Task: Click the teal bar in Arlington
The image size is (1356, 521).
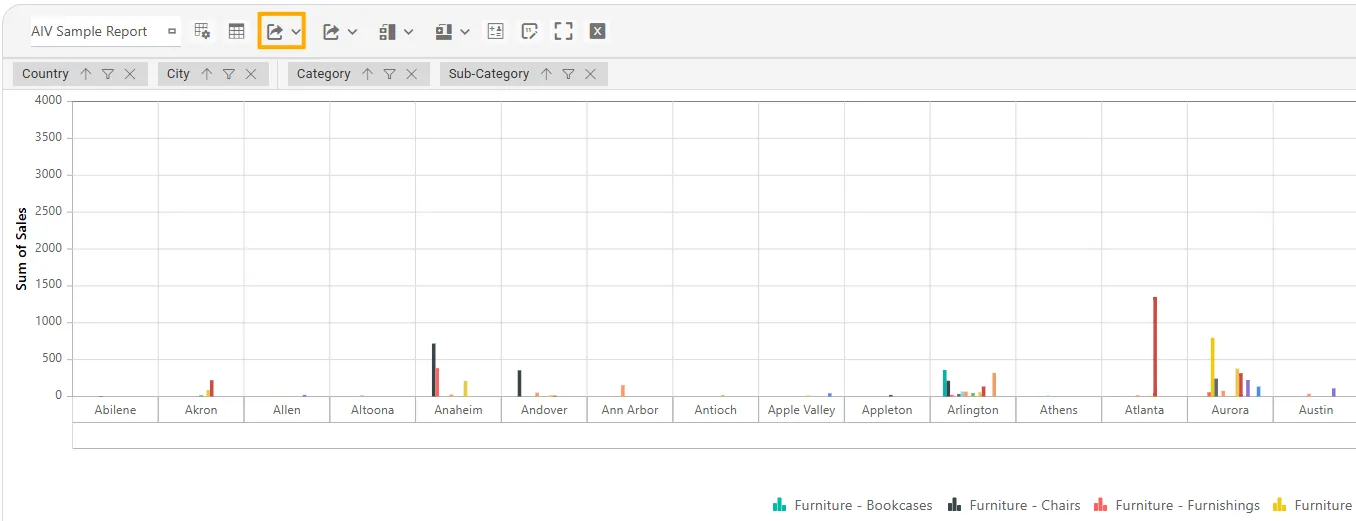Action: click(x=944, y=383)
